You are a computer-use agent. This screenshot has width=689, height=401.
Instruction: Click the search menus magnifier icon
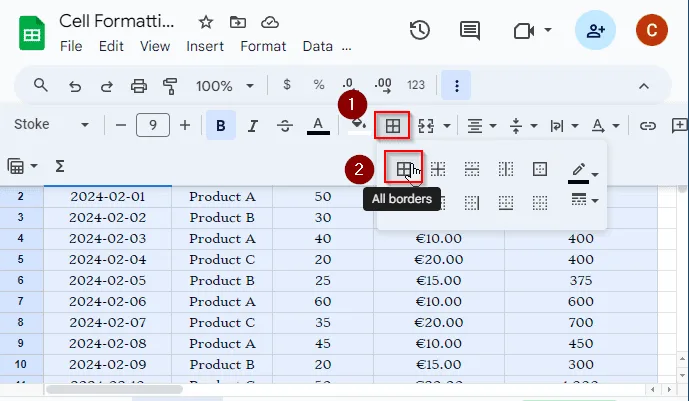click(x=41, y=85)
